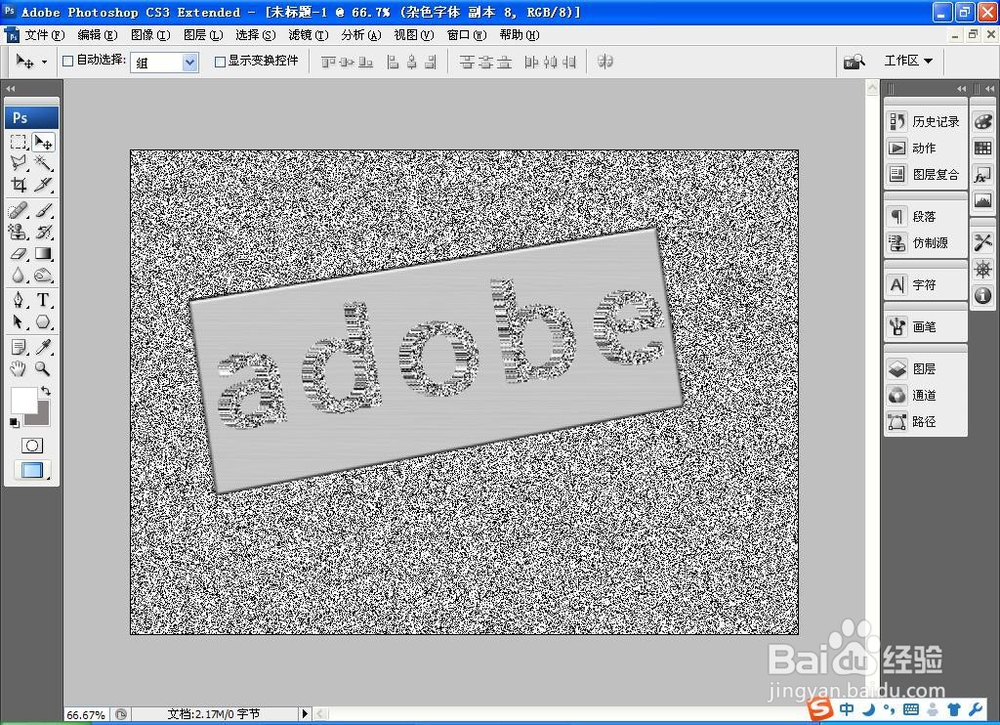Open the 图层 menu
Image resolution: width=1000 pixels, height=725 pixels.
[203, 35]
